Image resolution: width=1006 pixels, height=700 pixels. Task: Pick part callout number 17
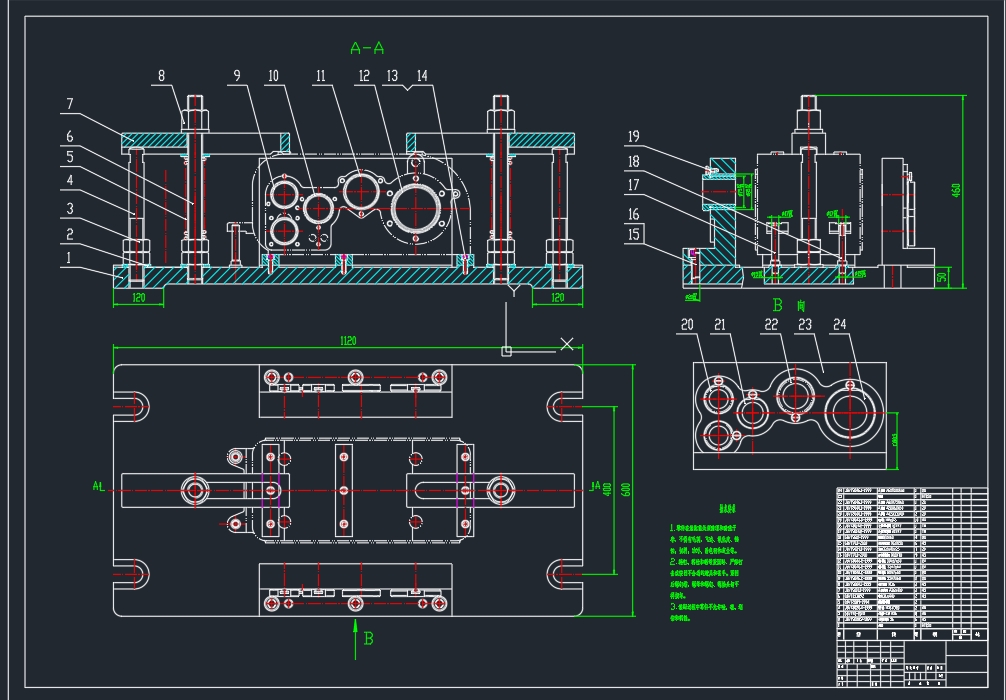point(633,185)
